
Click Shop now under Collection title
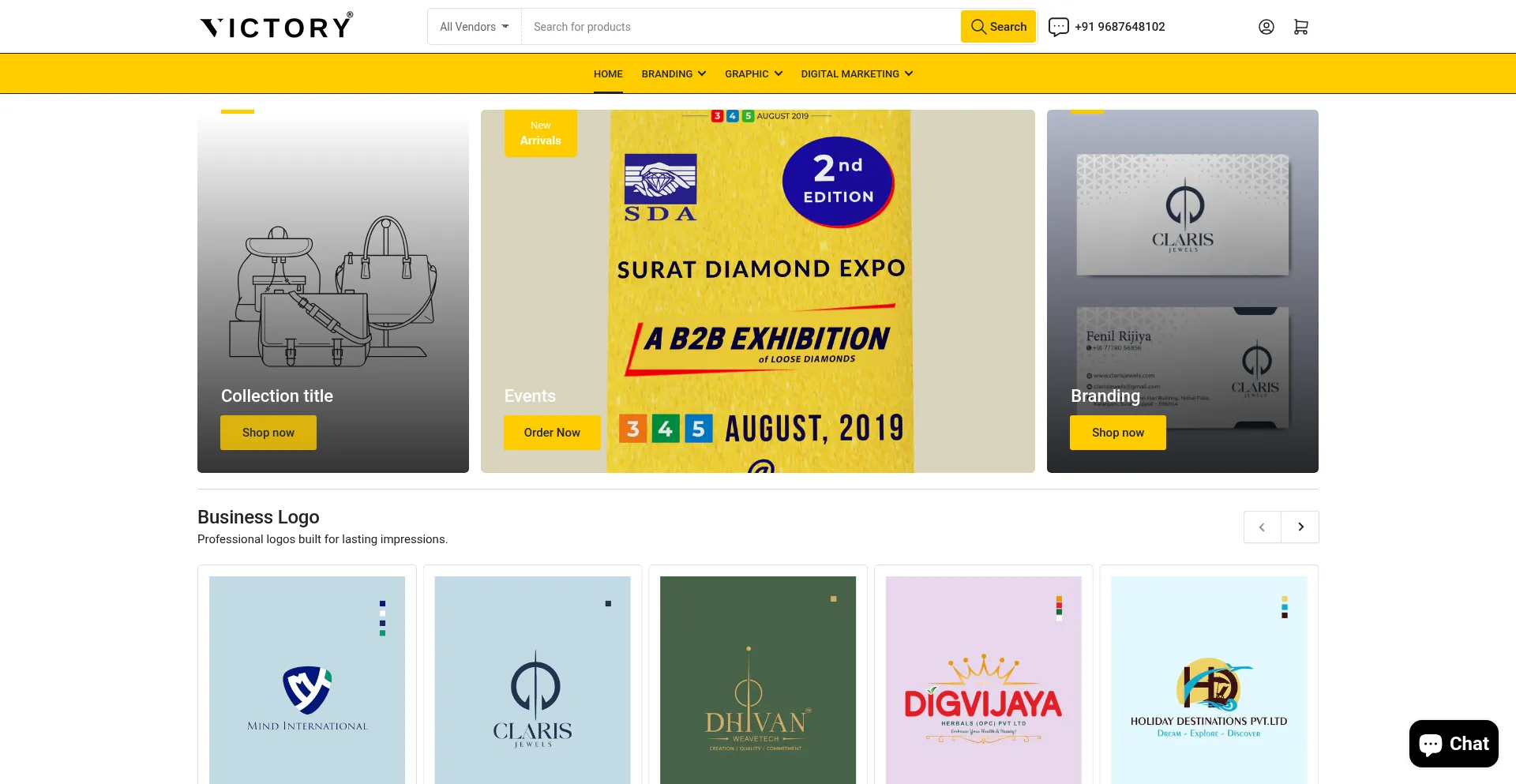click(x=268, y=433)
